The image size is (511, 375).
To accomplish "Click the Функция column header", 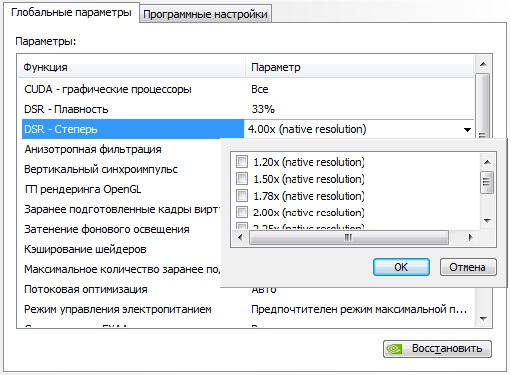I will 131,68.
